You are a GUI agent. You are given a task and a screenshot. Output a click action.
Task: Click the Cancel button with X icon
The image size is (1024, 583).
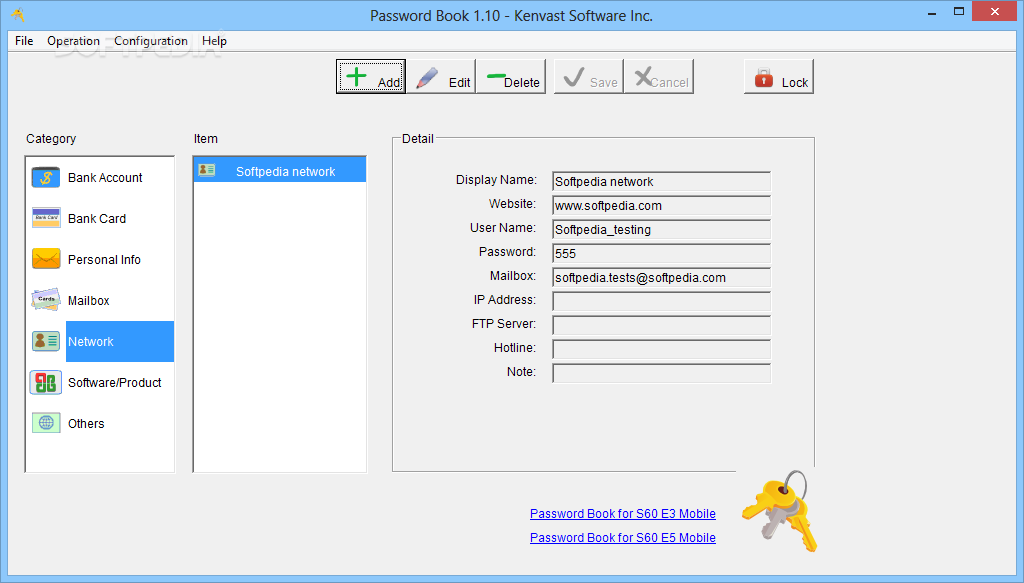pyautogui.click(x=659, y=76)
